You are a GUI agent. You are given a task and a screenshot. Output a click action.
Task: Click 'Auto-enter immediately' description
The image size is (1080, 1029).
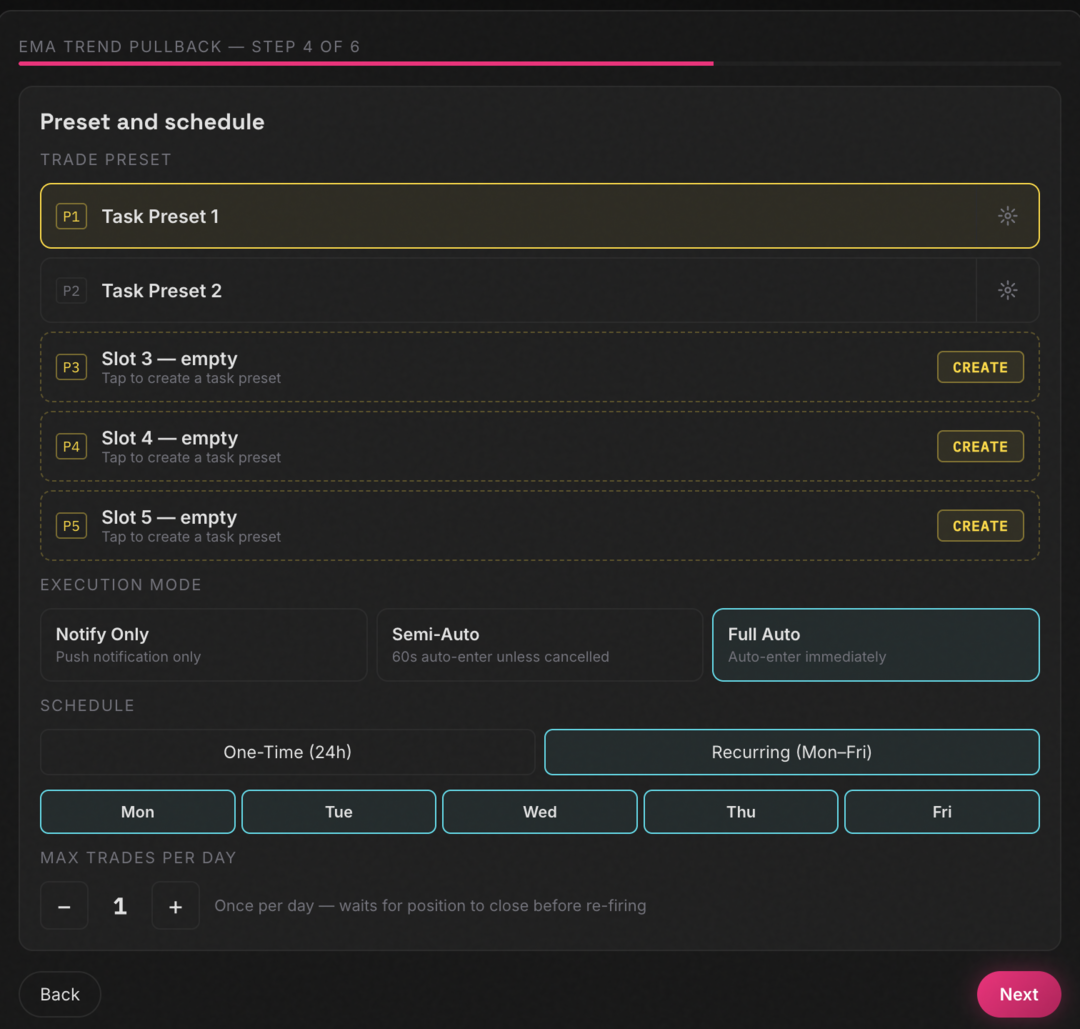[x=807, y=657]
